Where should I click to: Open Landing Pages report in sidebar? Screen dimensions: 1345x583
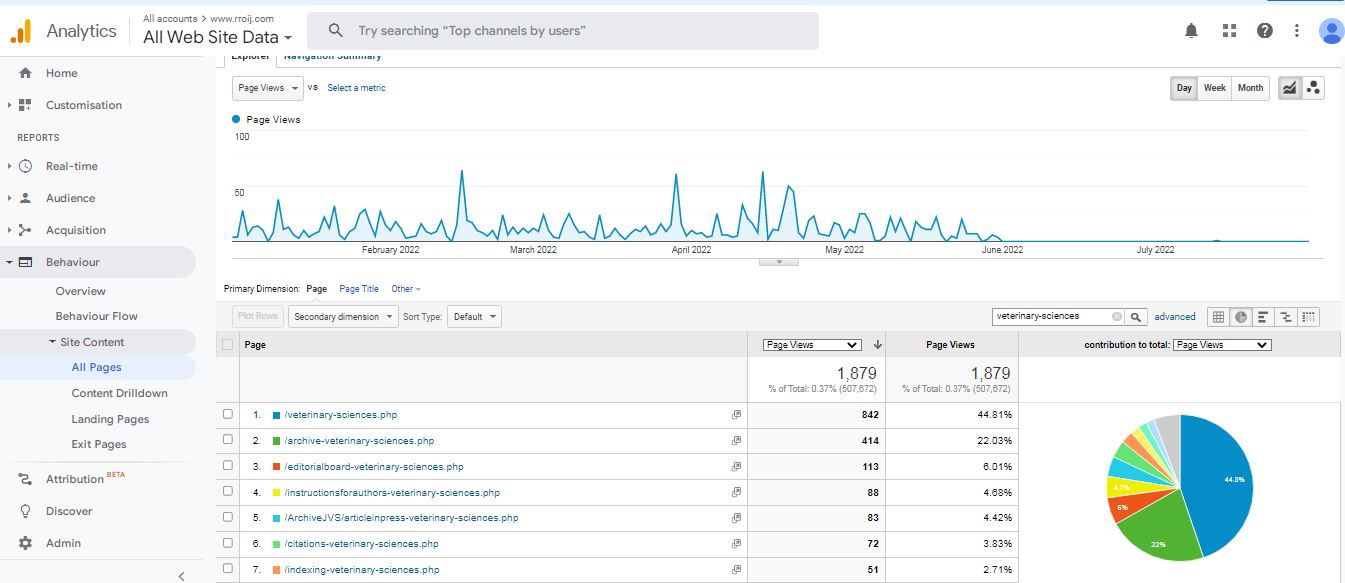pyautogui.click(x=110, y=419)
